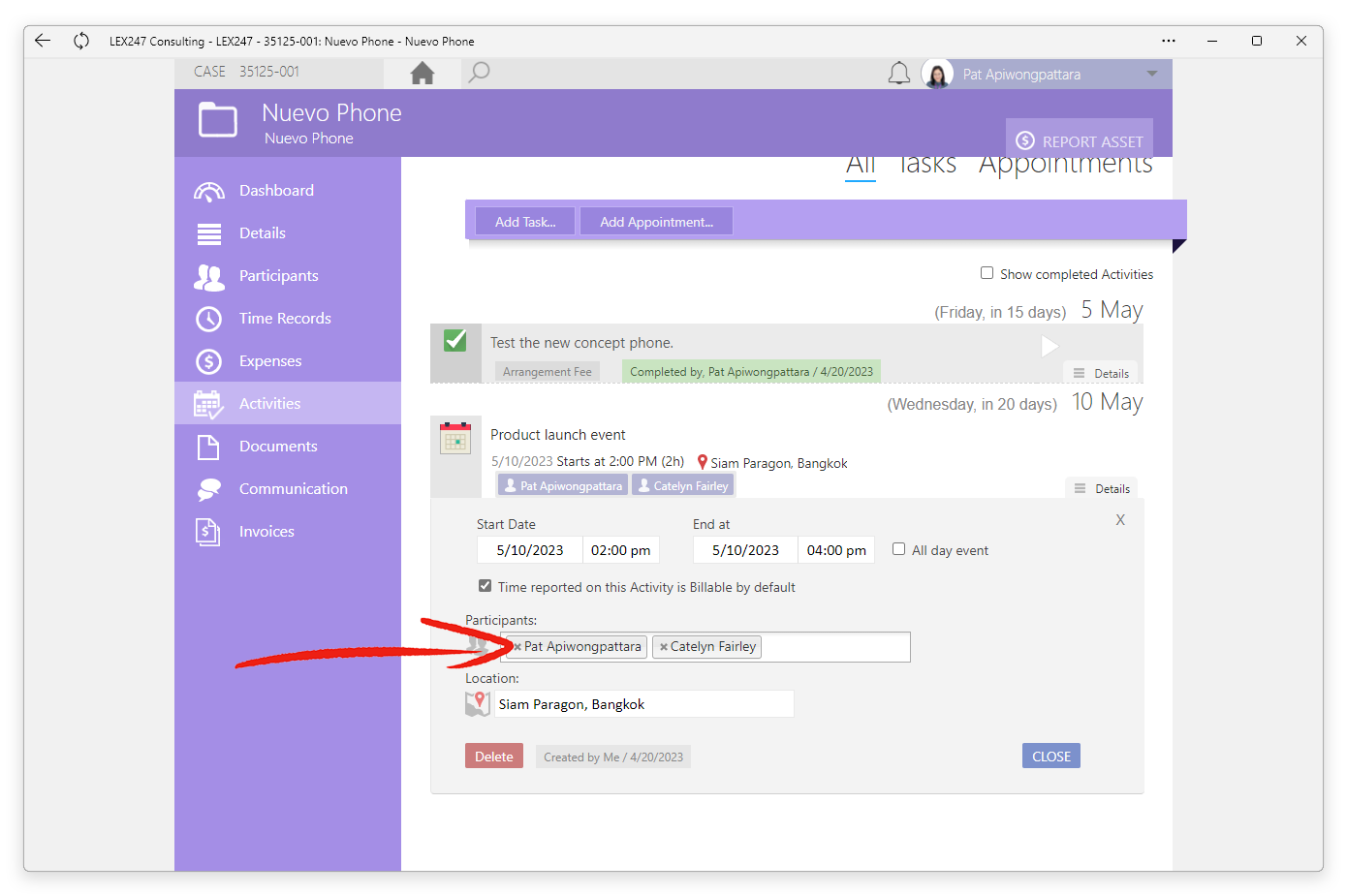Viewport: 1347px width, 896px height.
Task: Click the End at date 5/10/2023 field
Action: pos(746,550)
